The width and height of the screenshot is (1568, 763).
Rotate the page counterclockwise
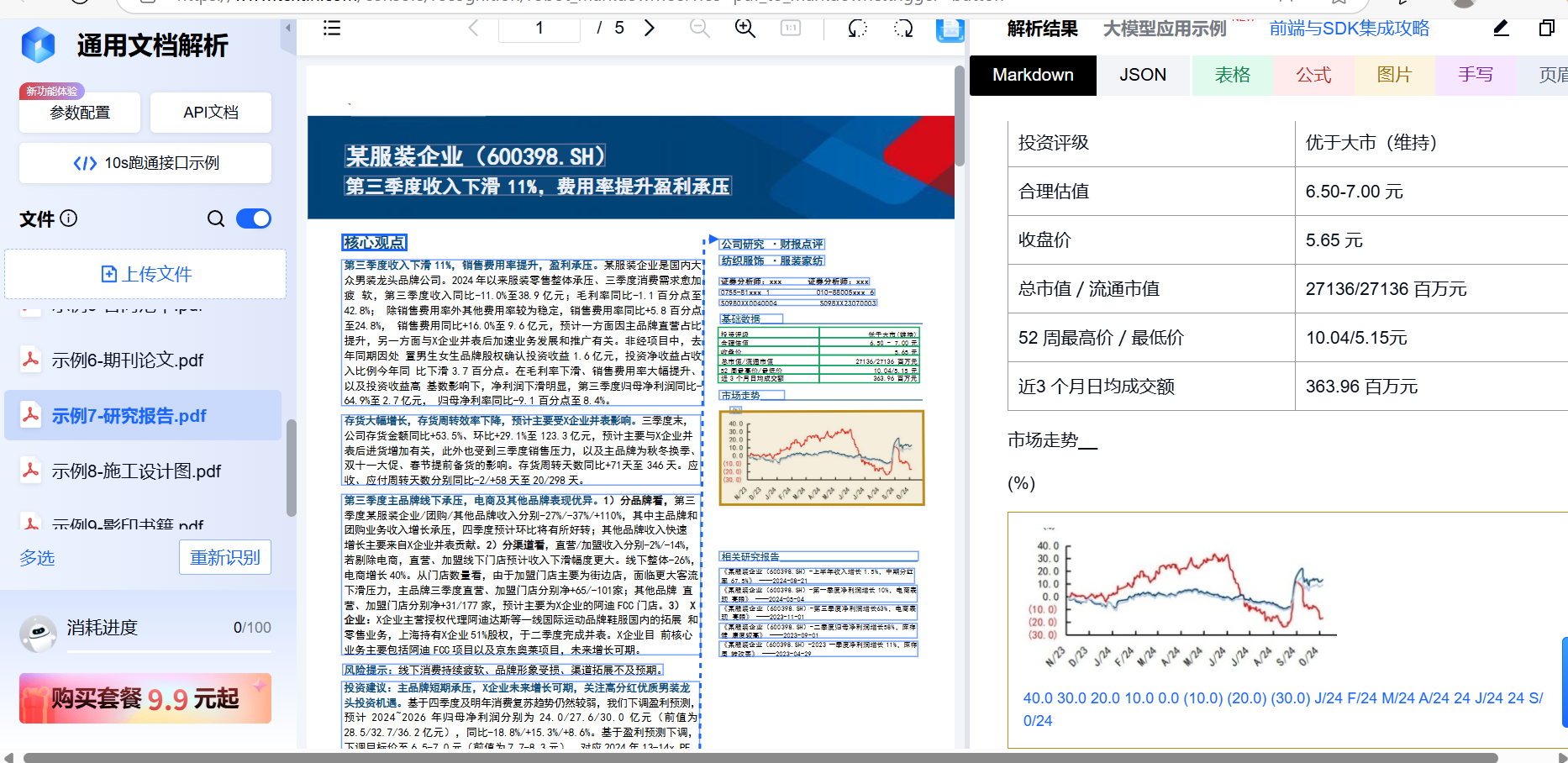pyautogui.click(x=857, y=29)
